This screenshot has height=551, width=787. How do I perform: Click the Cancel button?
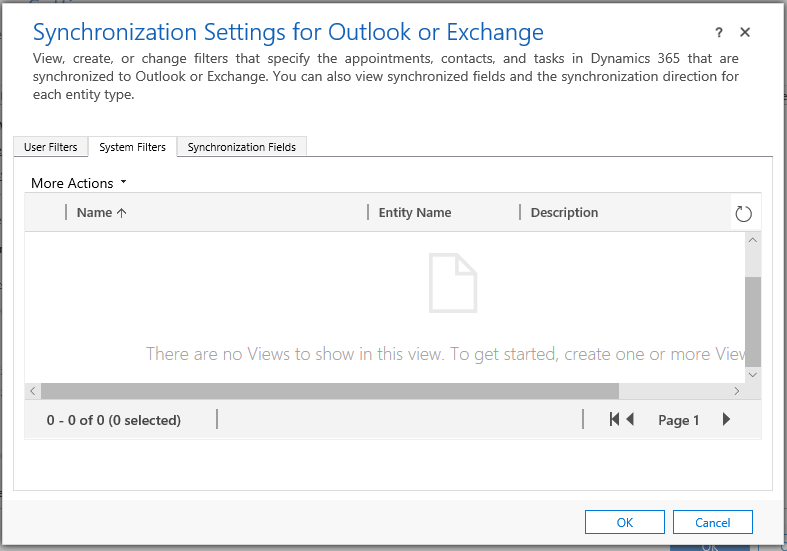coord(713,522)
